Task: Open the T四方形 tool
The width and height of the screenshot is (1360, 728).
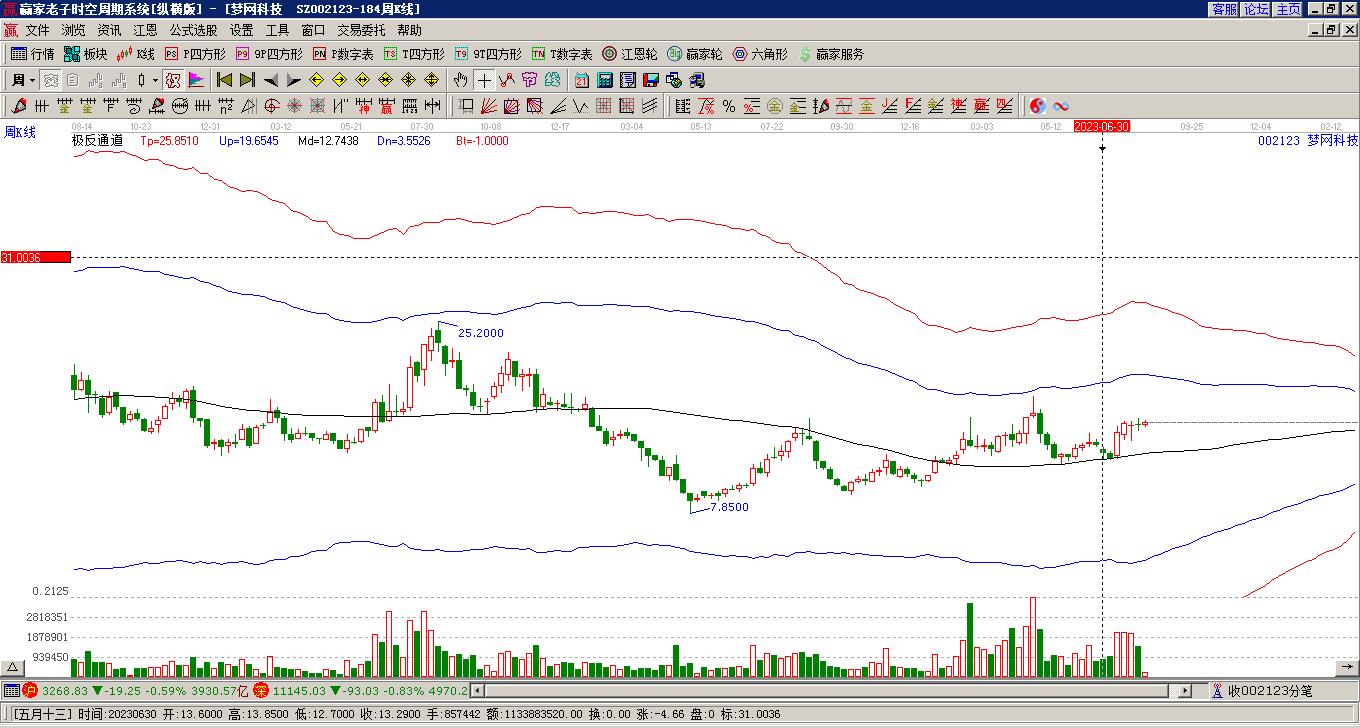Action: point(414,54)
